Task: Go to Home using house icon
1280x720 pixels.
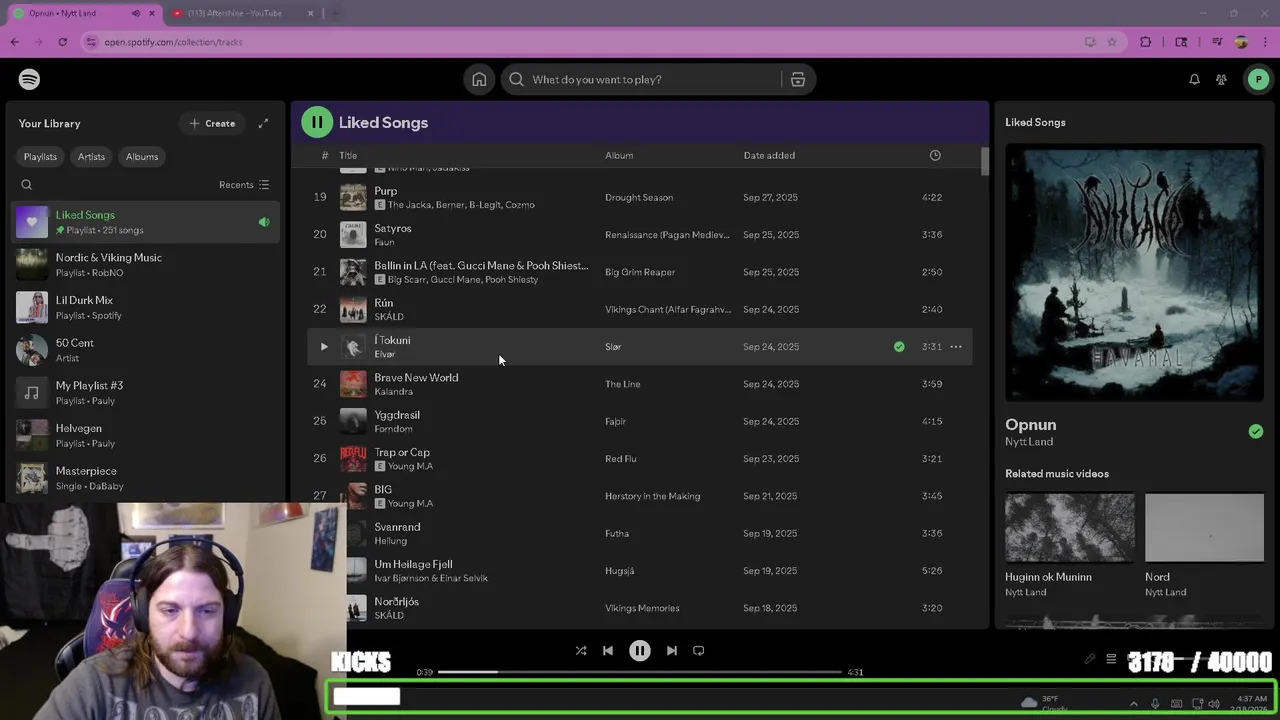Action: pyautogui.click(x=479, y=79)
